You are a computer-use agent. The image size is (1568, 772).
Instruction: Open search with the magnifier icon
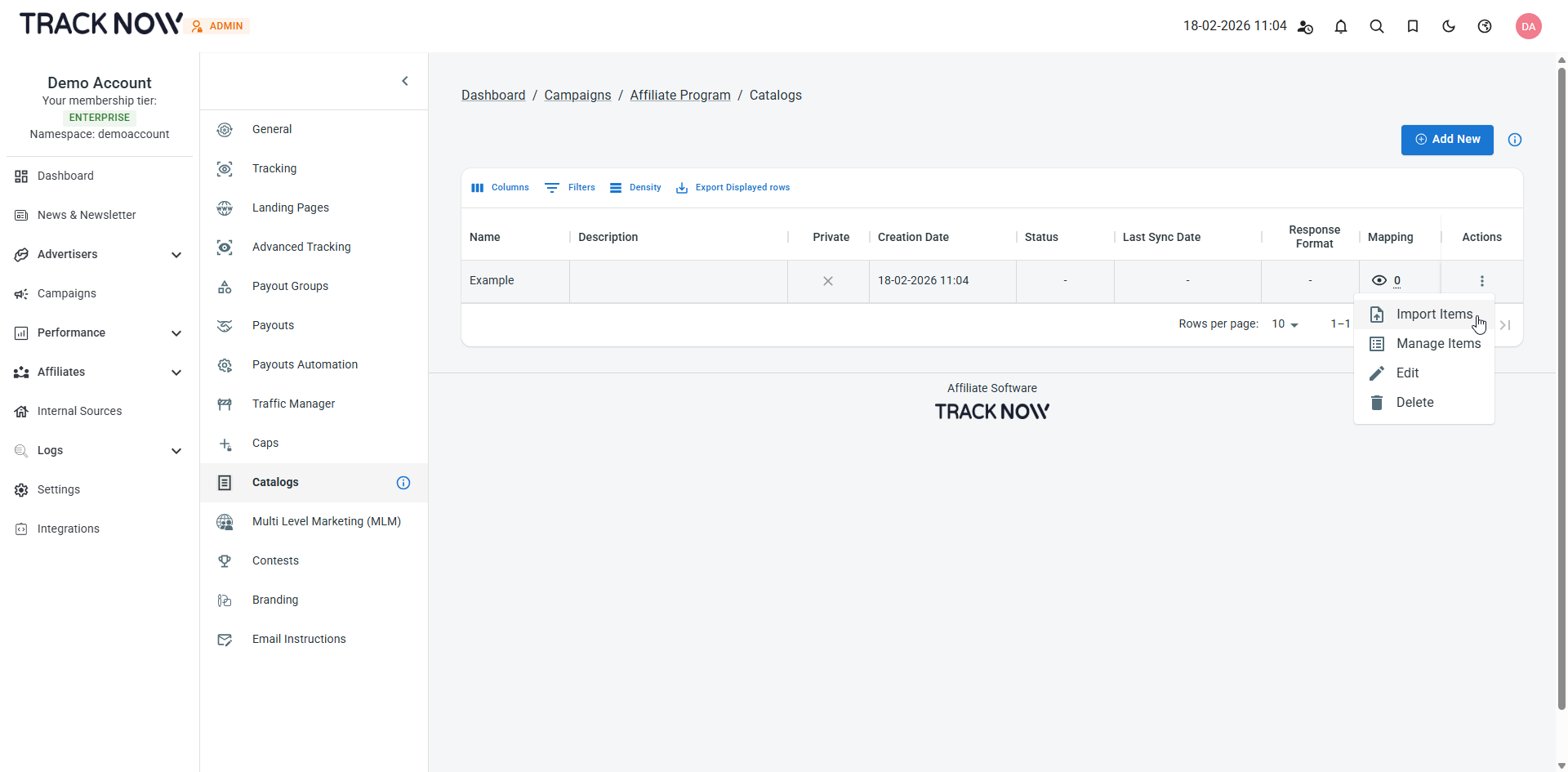pyautogui.click(x=1377, y=26)
